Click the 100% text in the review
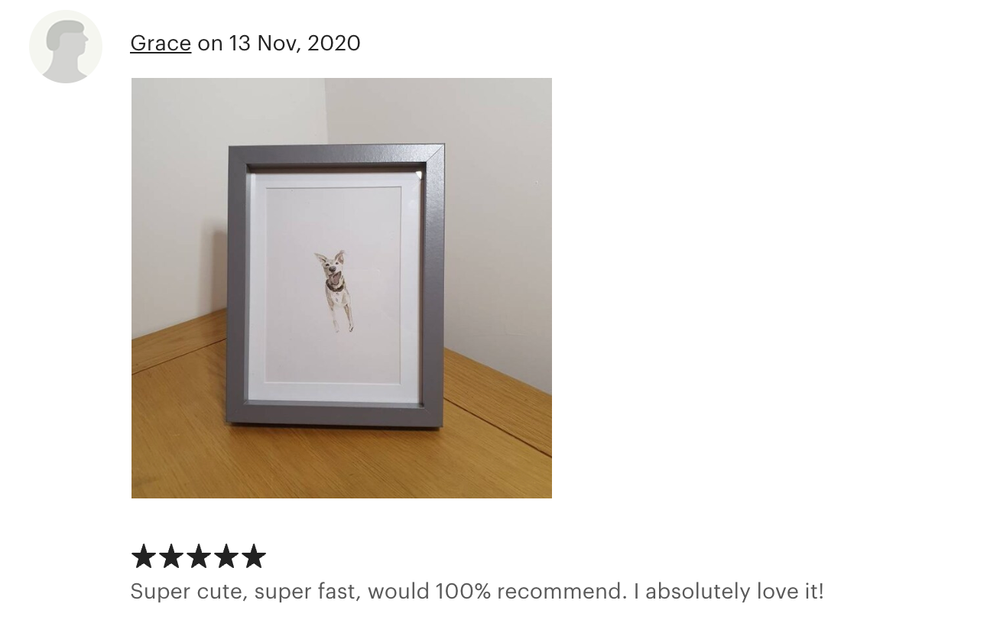The width and height of the screenshot is (1000, 636). (x=464, y=591)
